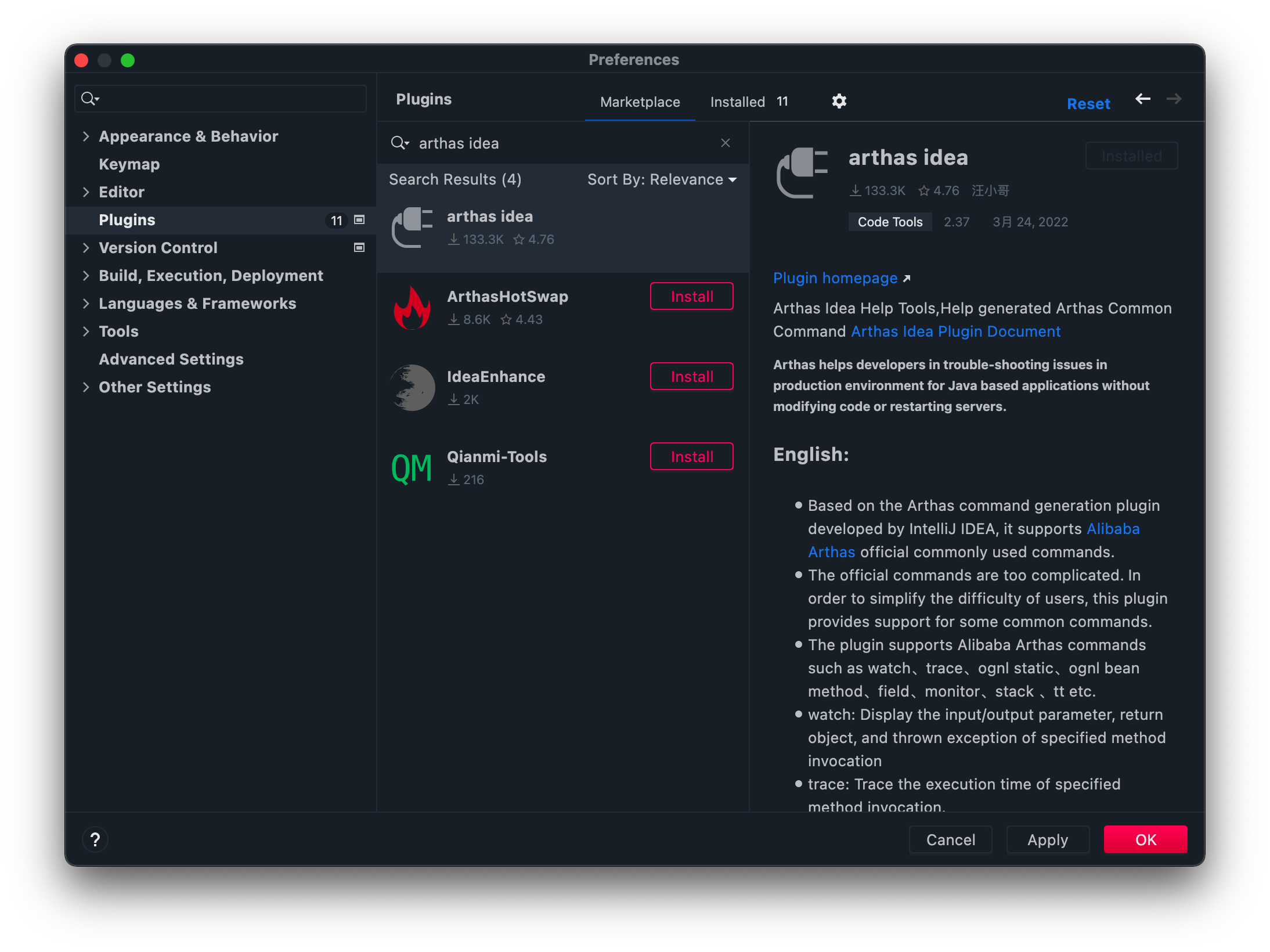Click the Qianmi-Tools QM logo
Image resolution: width=1270 pixels, height=952 pixels.
pos(412,468)
